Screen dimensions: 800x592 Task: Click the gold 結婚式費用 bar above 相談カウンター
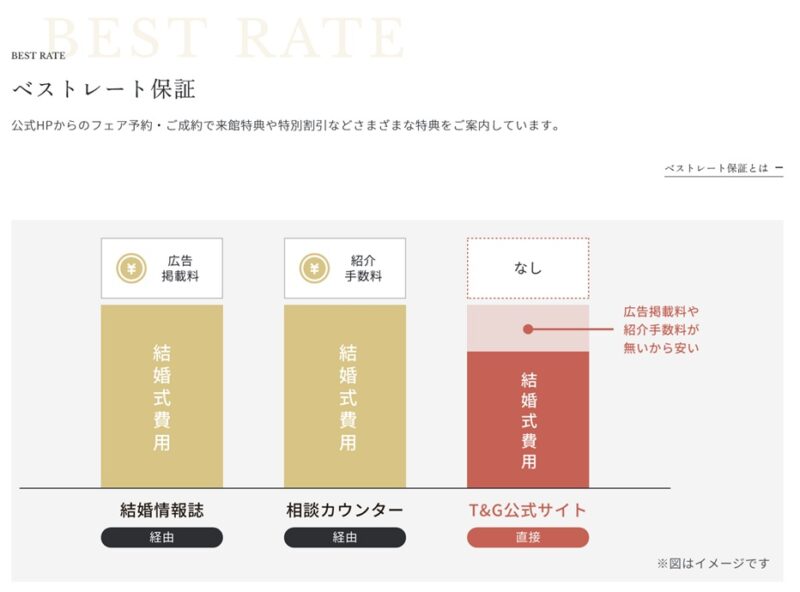coord(345,397)
